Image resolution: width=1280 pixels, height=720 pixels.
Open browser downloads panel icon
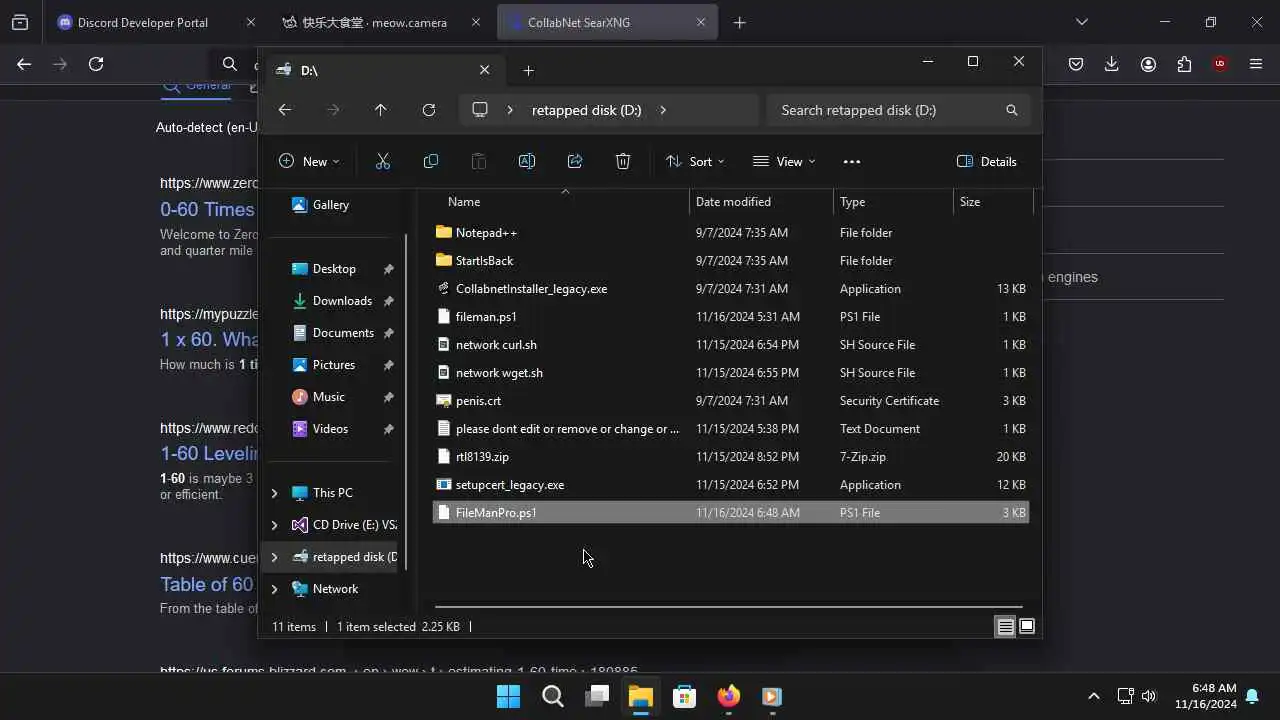coord(1112,64)
